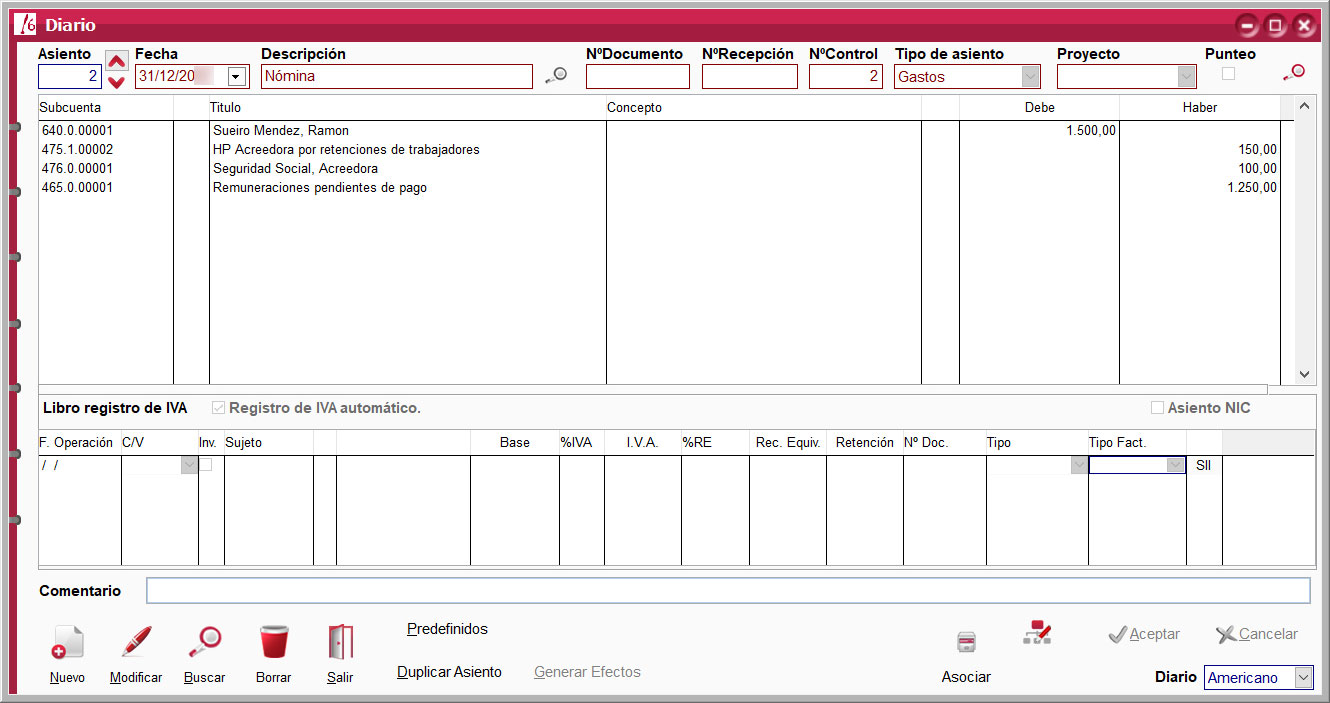The width and height of the screenshot is (1330, 703).
Task: Click the F. Operación date cell
Action: pos(80,465)
